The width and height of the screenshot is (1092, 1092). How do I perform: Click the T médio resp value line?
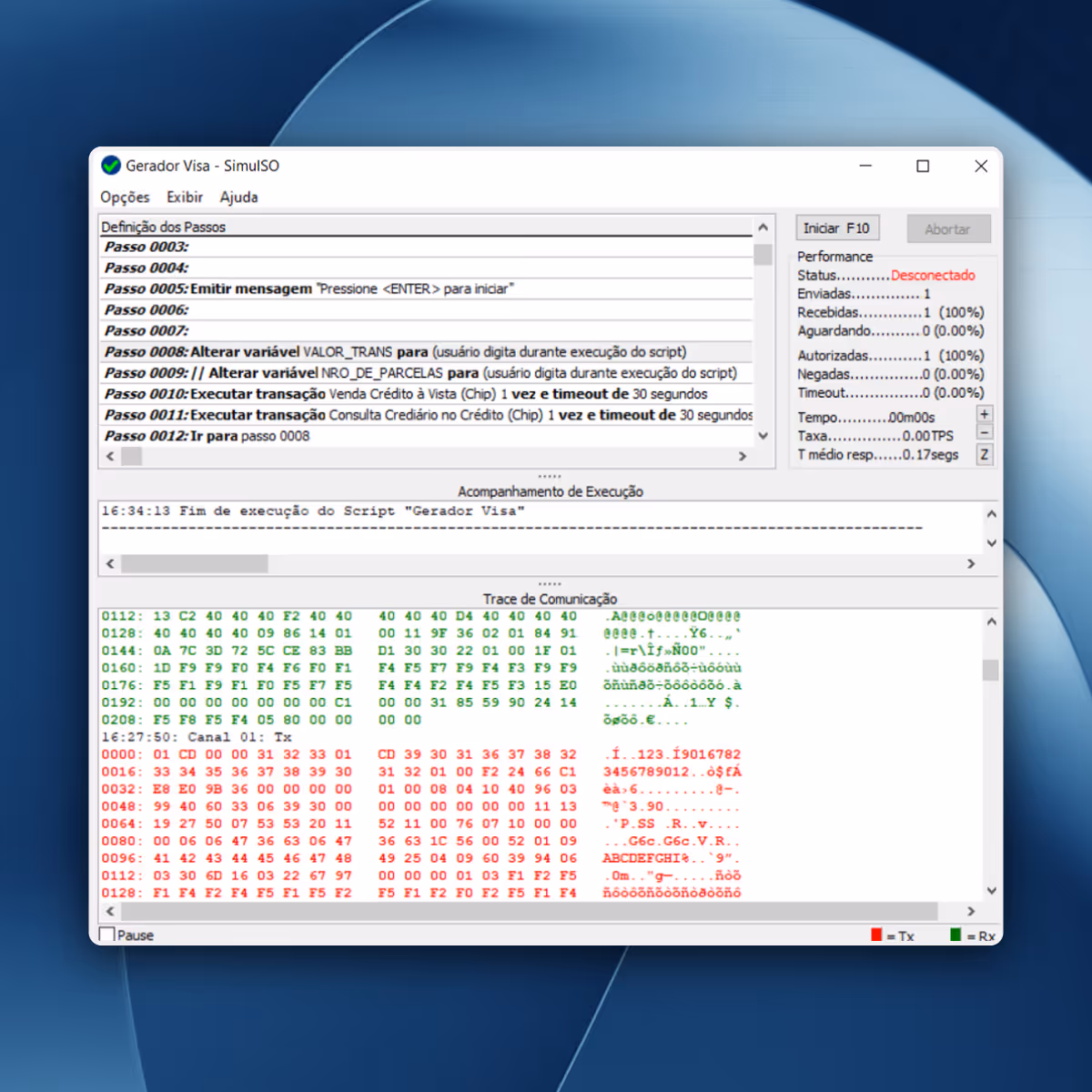[x=878, y=454]
